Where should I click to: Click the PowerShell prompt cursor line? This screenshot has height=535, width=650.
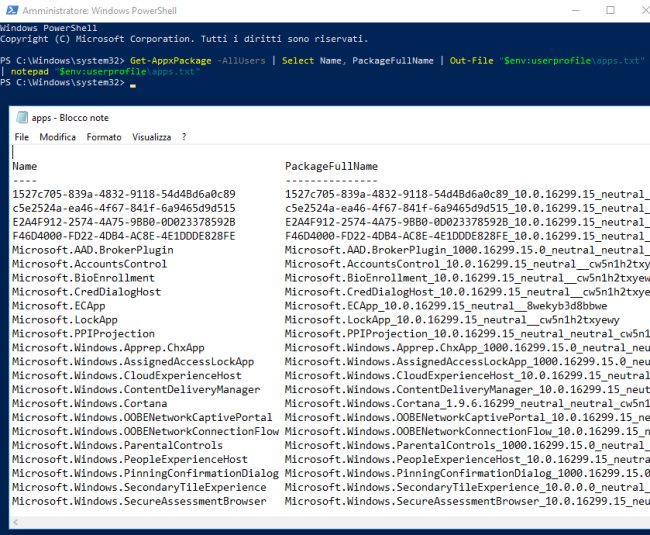(x=68, y=82)
